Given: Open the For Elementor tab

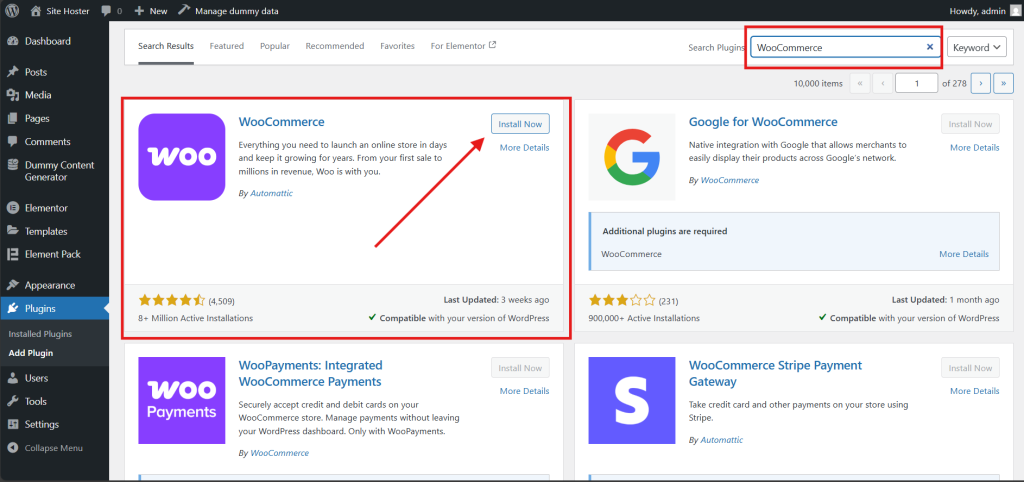Looking at the screenshot, I should pyautogui.click(x=464, y=46).
